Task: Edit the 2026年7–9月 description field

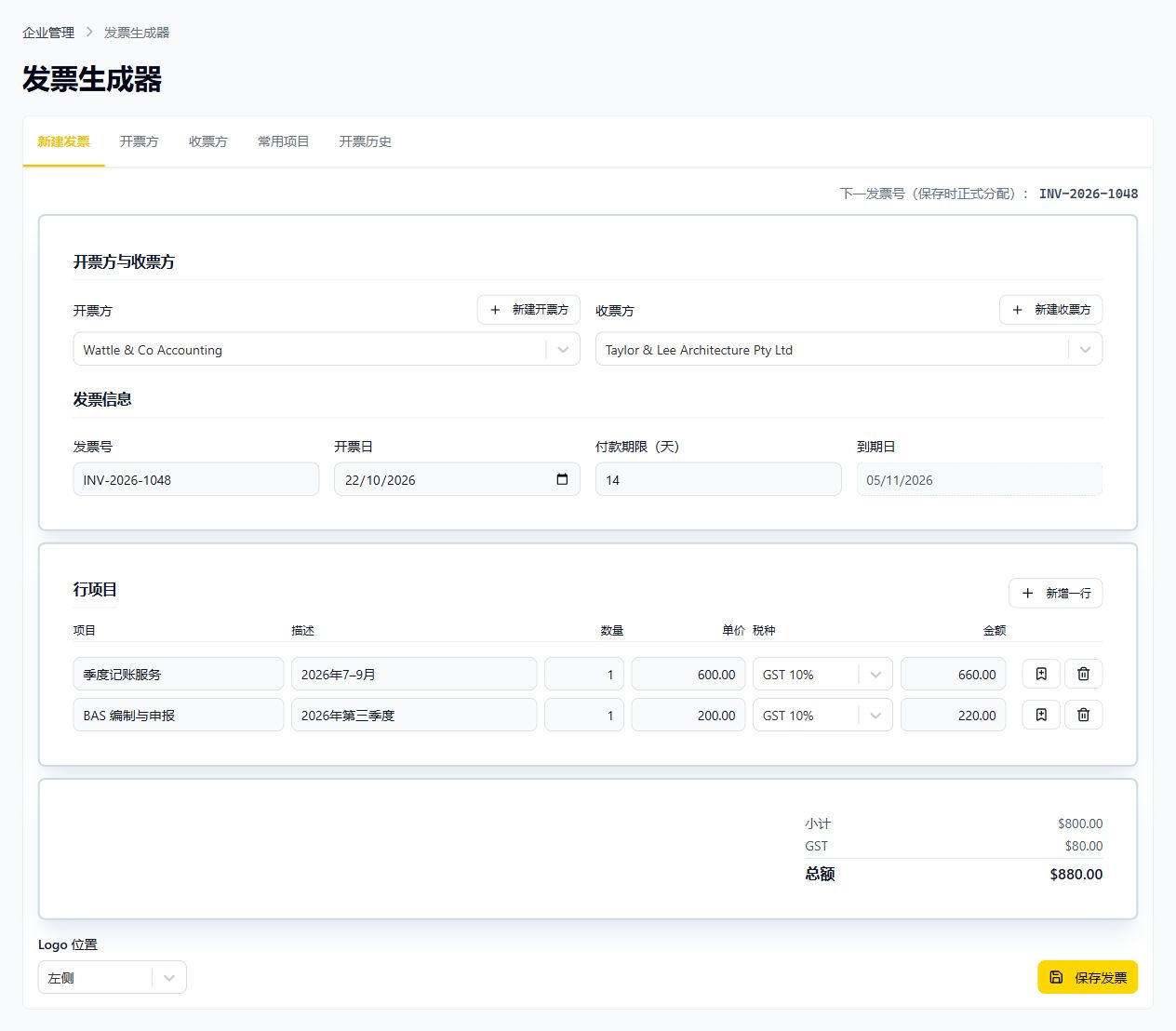Action: pyautogui.click(x=414, y=674)
